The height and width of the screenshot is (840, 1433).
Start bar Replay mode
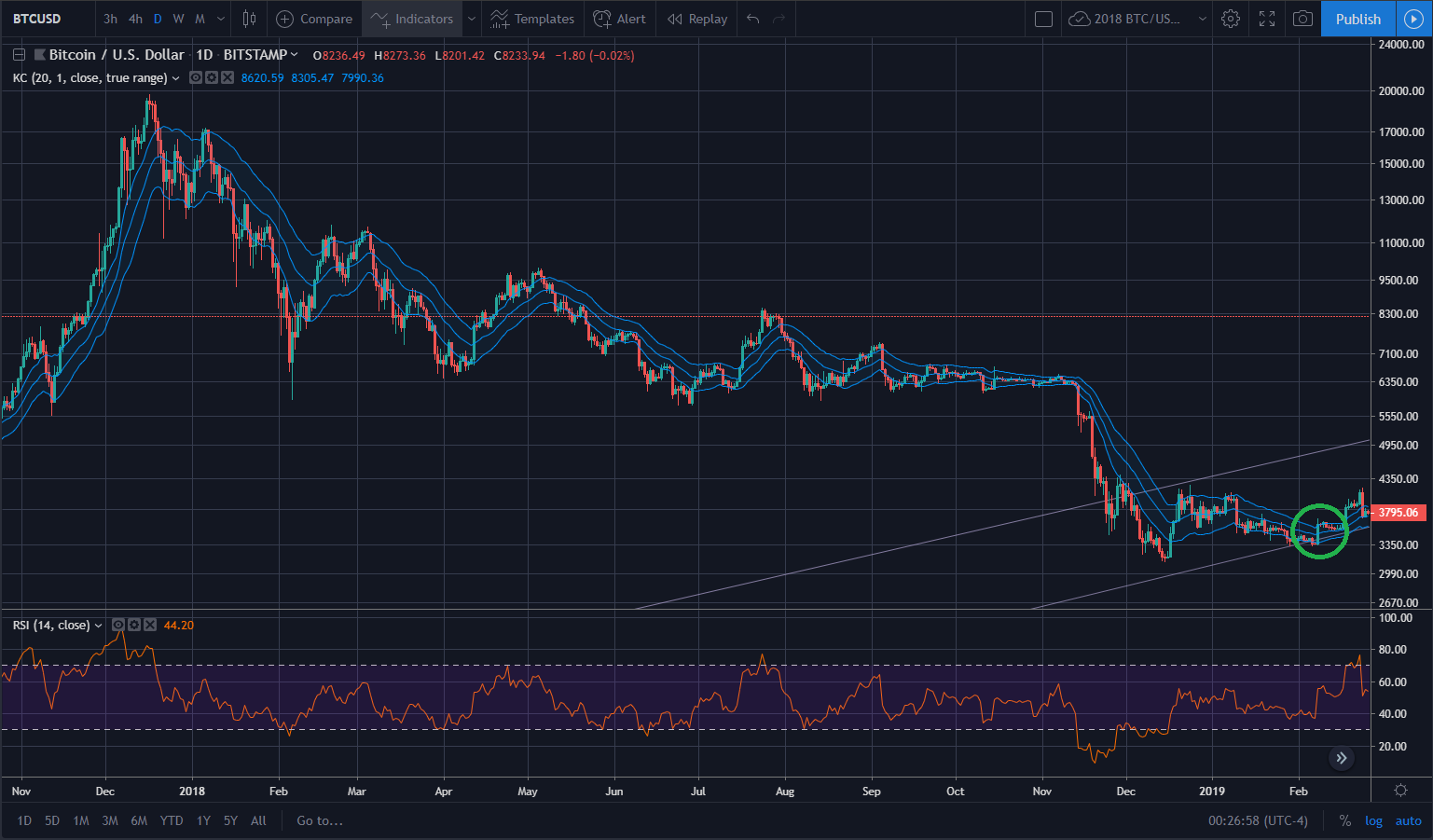[x=697, y=19]
